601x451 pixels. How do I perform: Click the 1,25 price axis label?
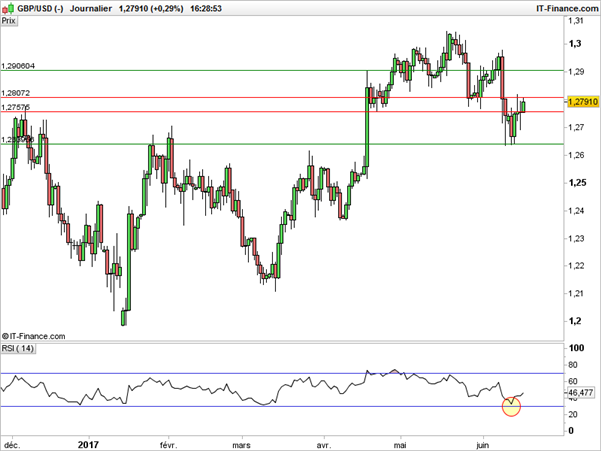coord(577,182)
